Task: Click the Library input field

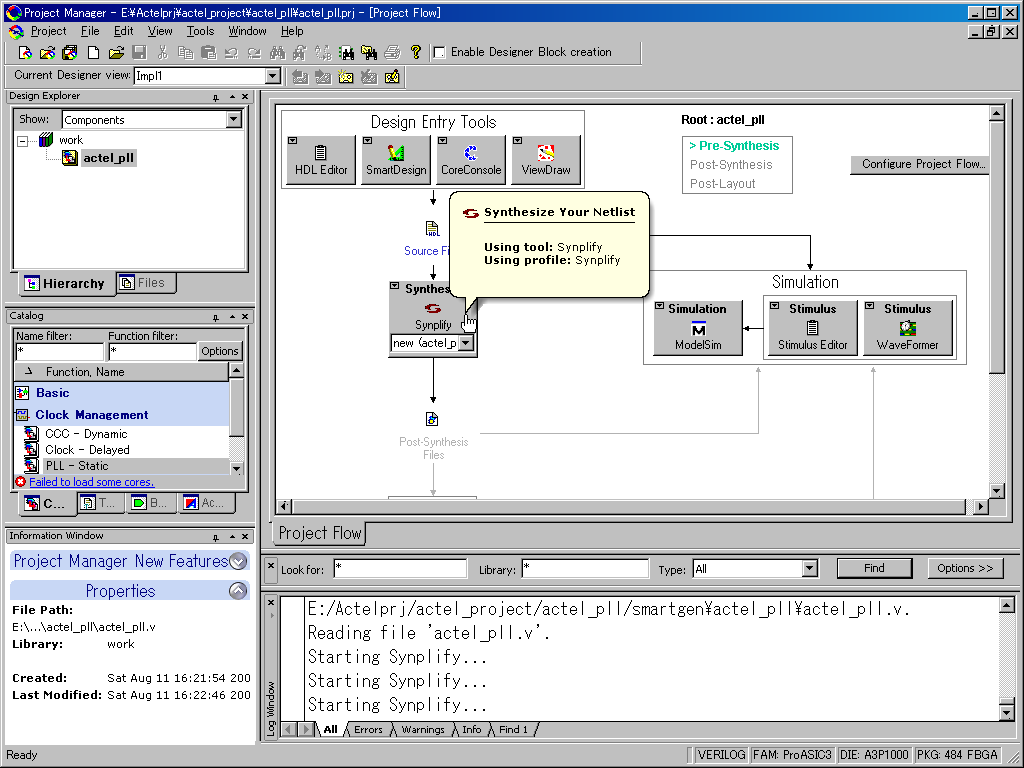Action: tap(584, 569)
